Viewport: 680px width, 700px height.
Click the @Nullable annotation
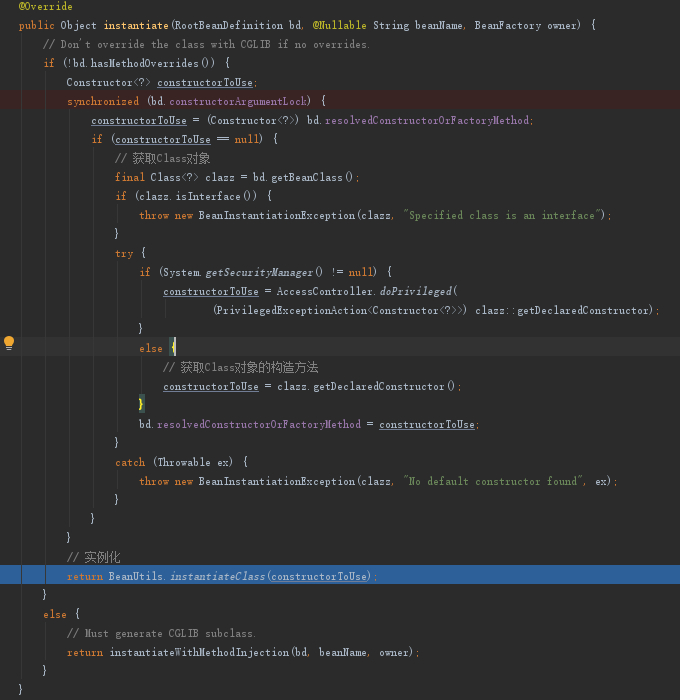point(340,25)
